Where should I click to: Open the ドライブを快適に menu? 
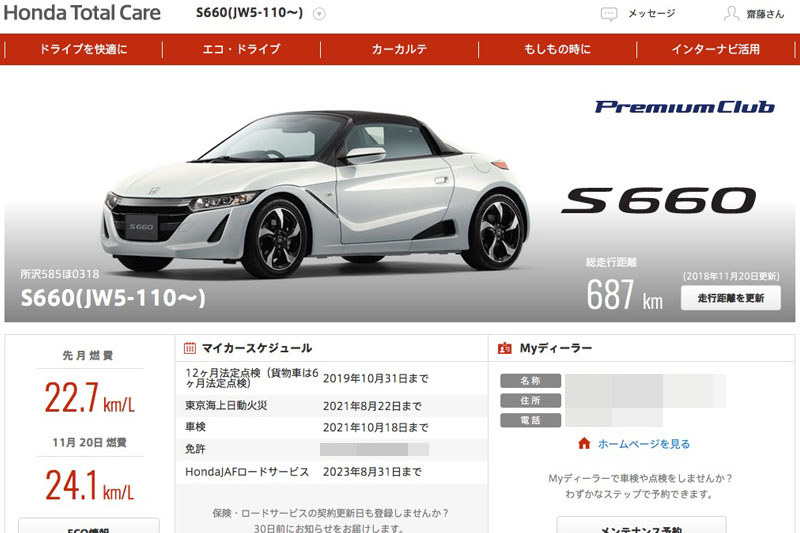(x=83, y=49)
